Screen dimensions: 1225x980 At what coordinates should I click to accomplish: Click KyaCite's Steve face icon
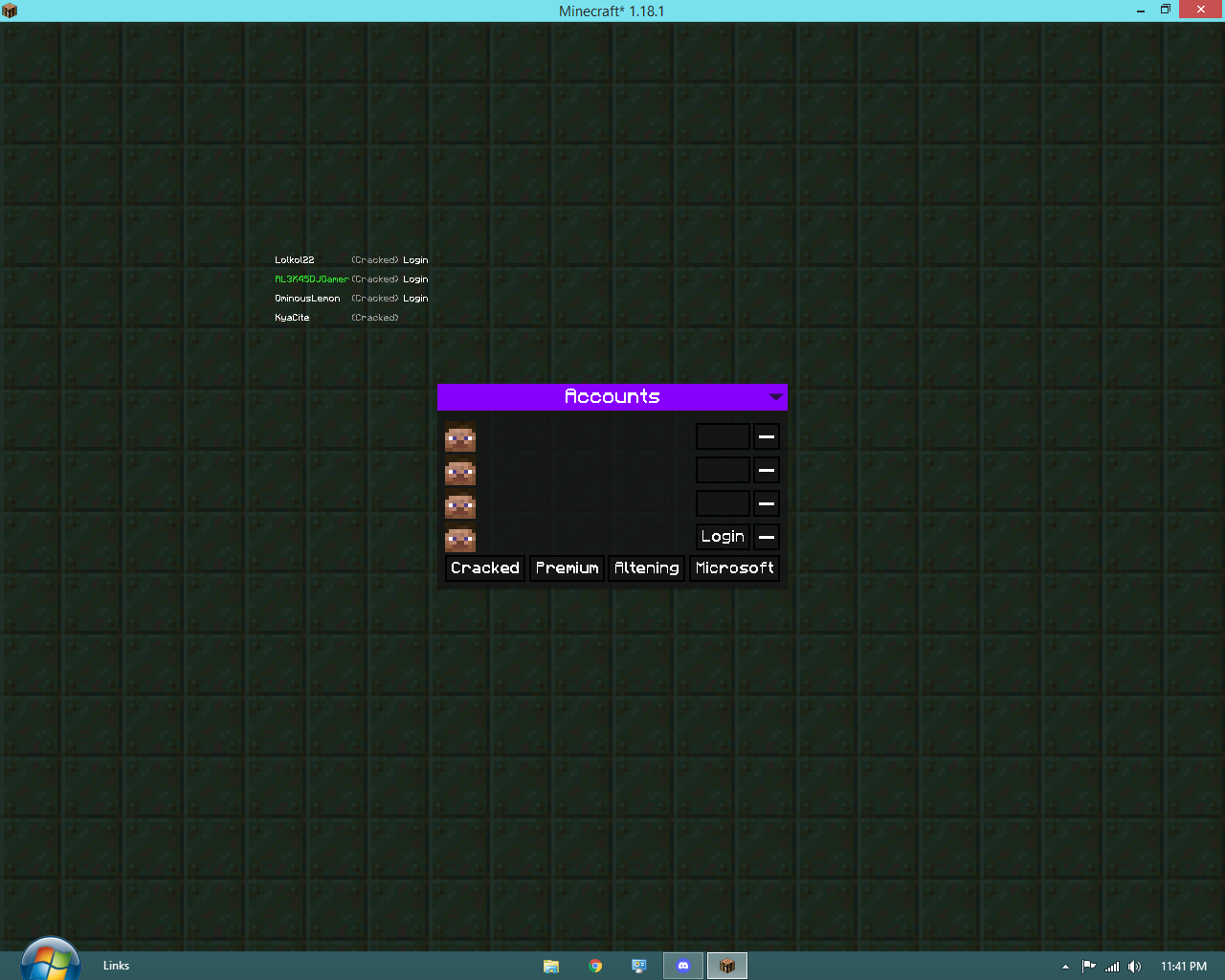pyautogui.click(x=460, y=539)
